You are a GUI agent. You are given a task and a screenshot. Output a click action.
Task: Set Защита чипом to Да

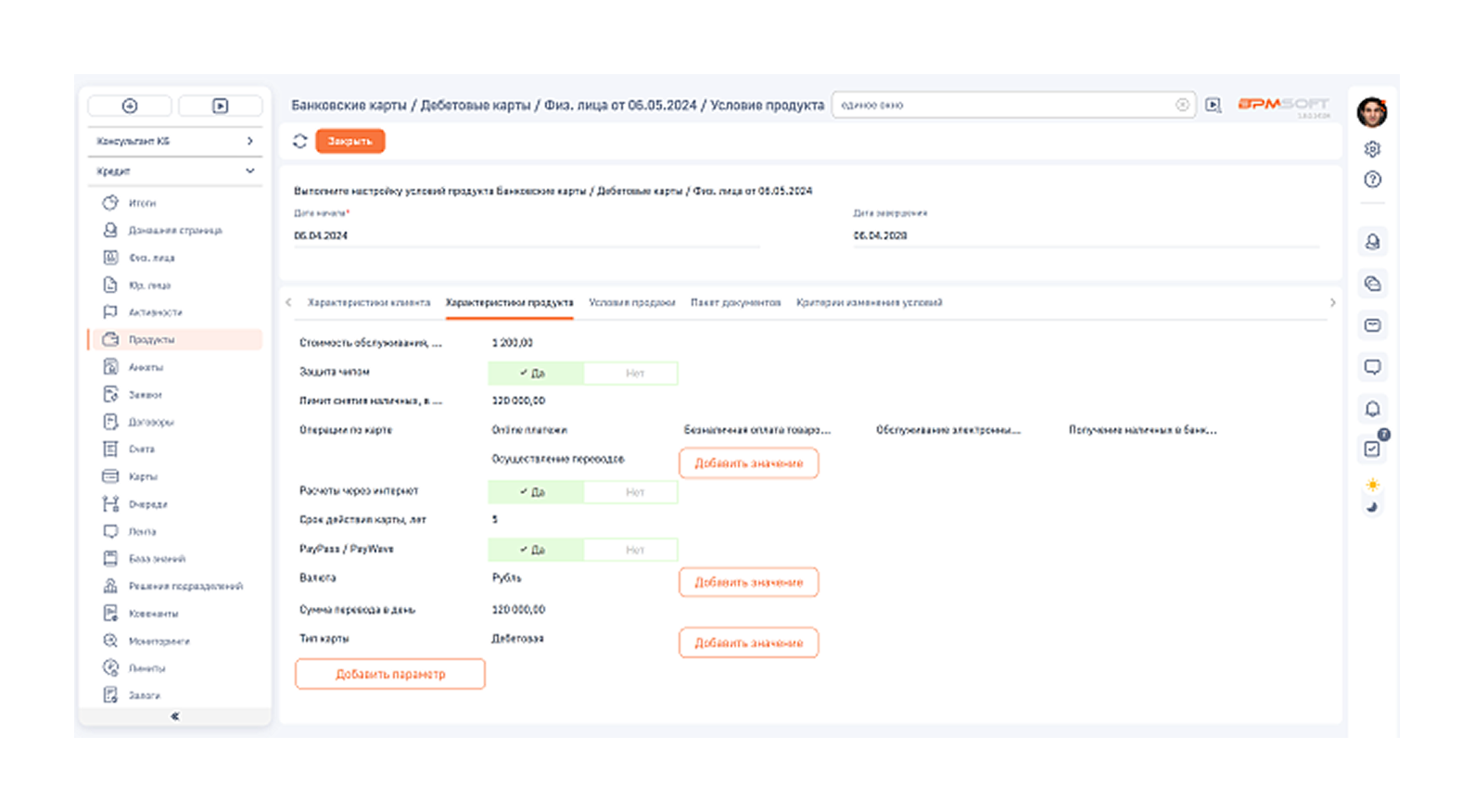point(536,373)
